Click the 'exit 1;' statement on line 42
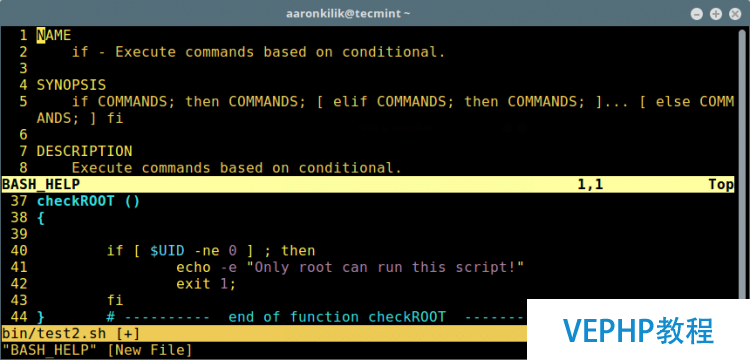This screenshot has height=360, width=750. (206, 284)
